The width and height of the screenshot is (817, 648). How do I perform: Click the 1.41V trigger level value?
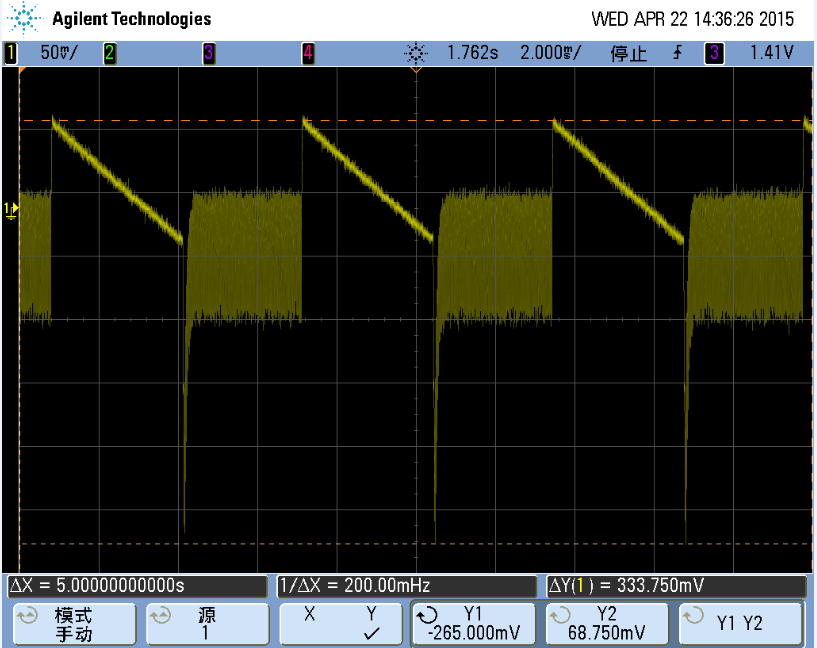(x=772, y=53)
